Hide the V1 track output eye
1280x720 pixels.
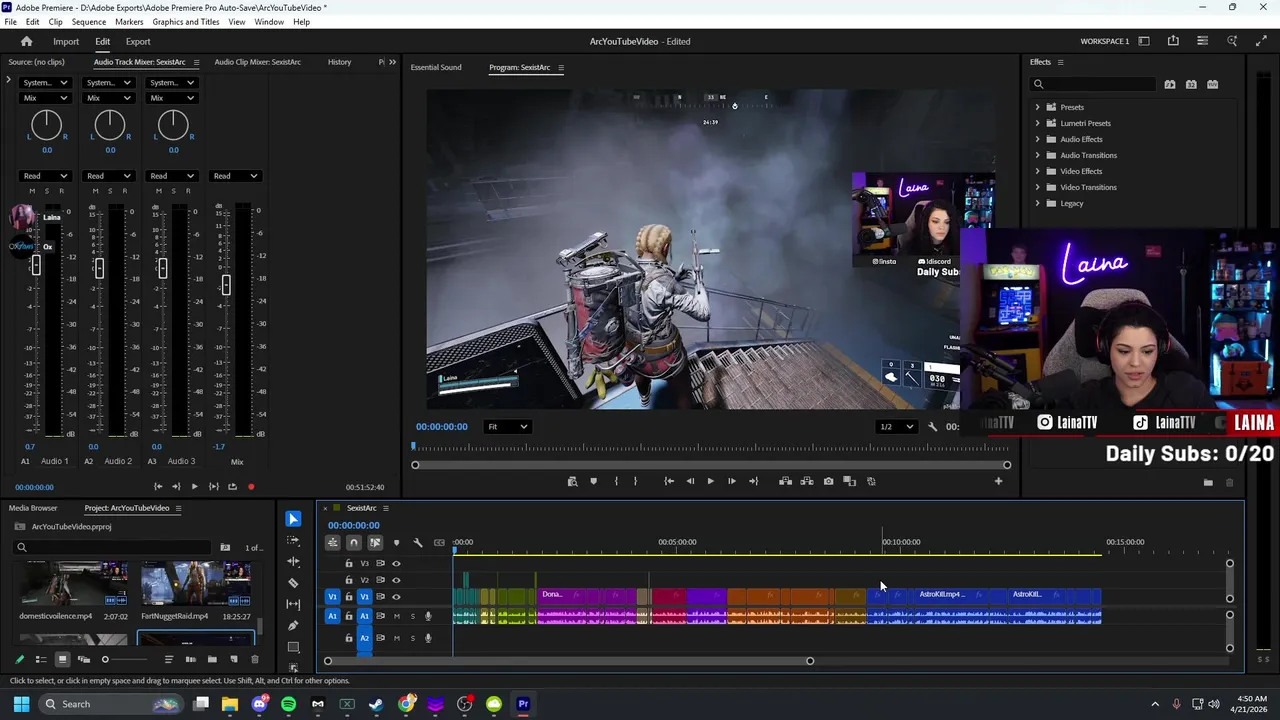(x=396, y=597)
